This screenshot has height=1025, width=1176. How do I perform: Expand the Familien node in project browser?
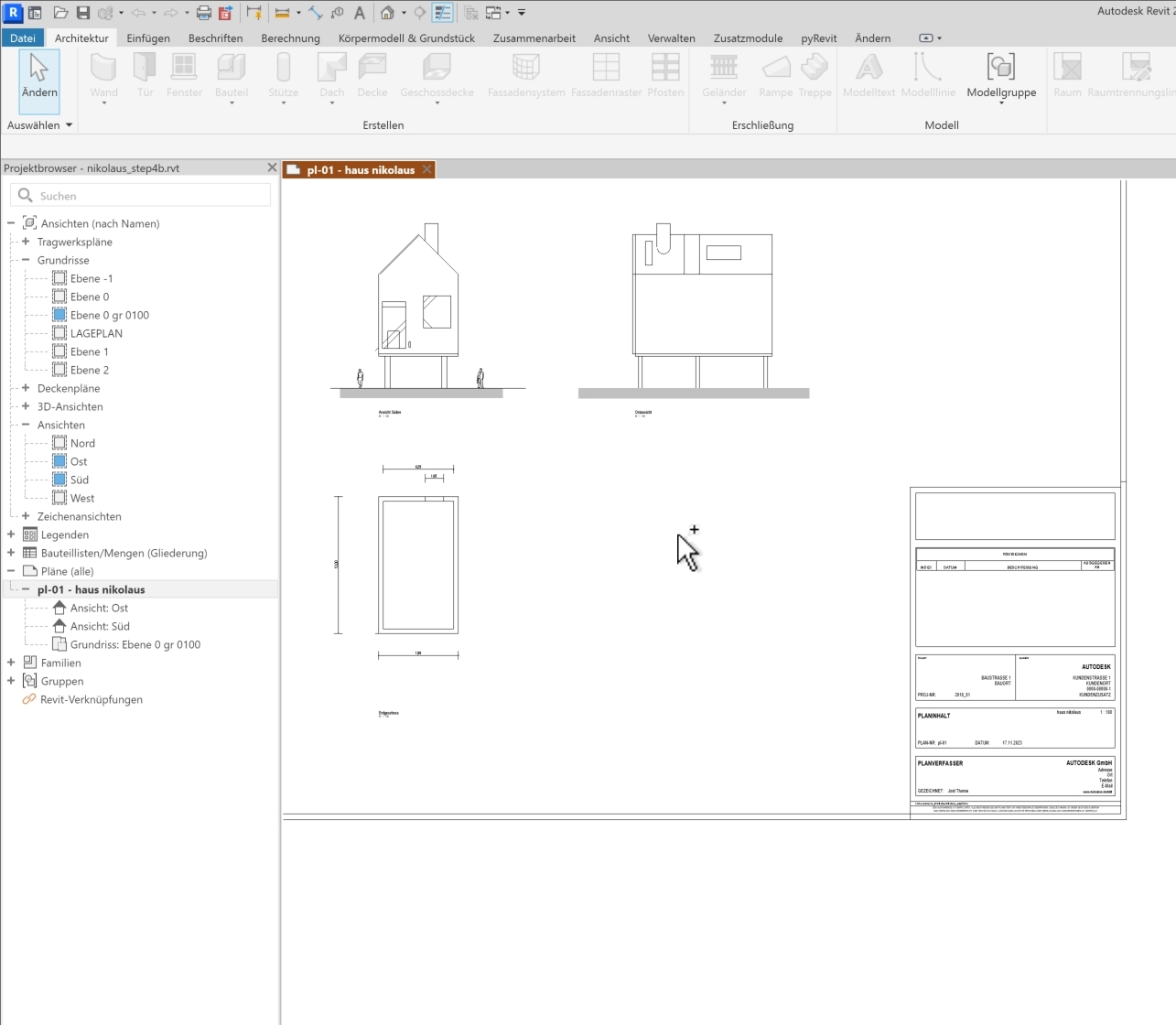click(x=11, y=663)
